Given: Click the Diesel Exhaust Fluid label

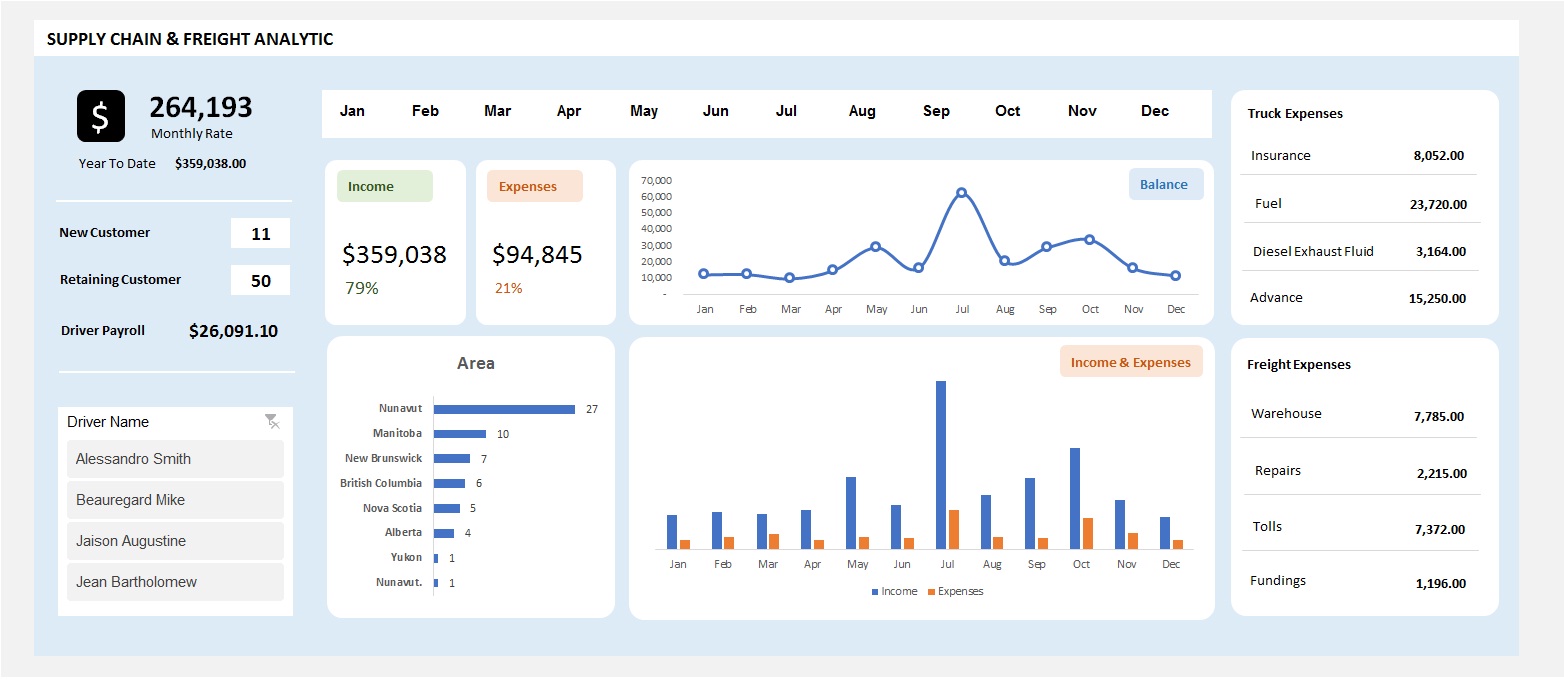Looking at the screenshot, I should pyautogui.click(x=1313, y=252).
